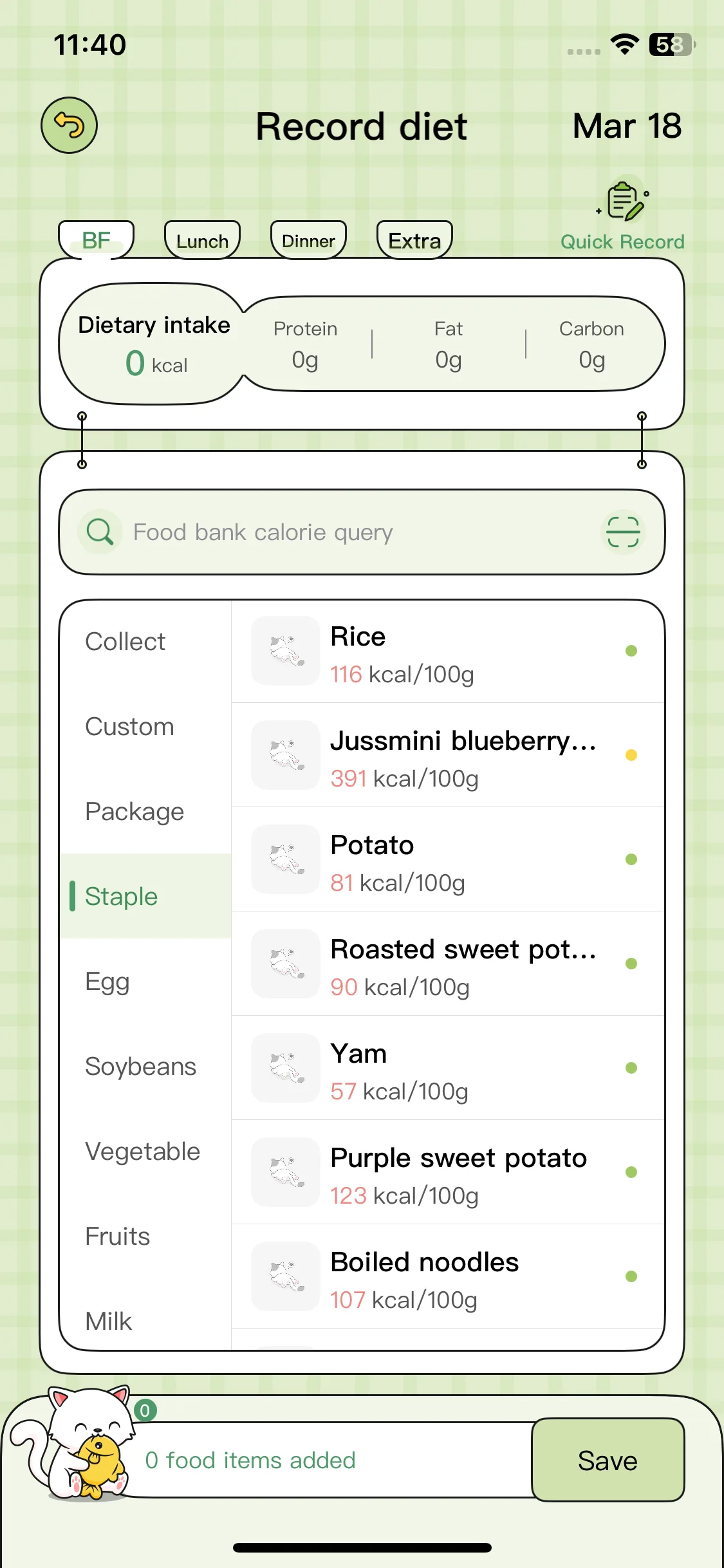
Task: Switch to the Lunch meal tab
Action: 202,241
